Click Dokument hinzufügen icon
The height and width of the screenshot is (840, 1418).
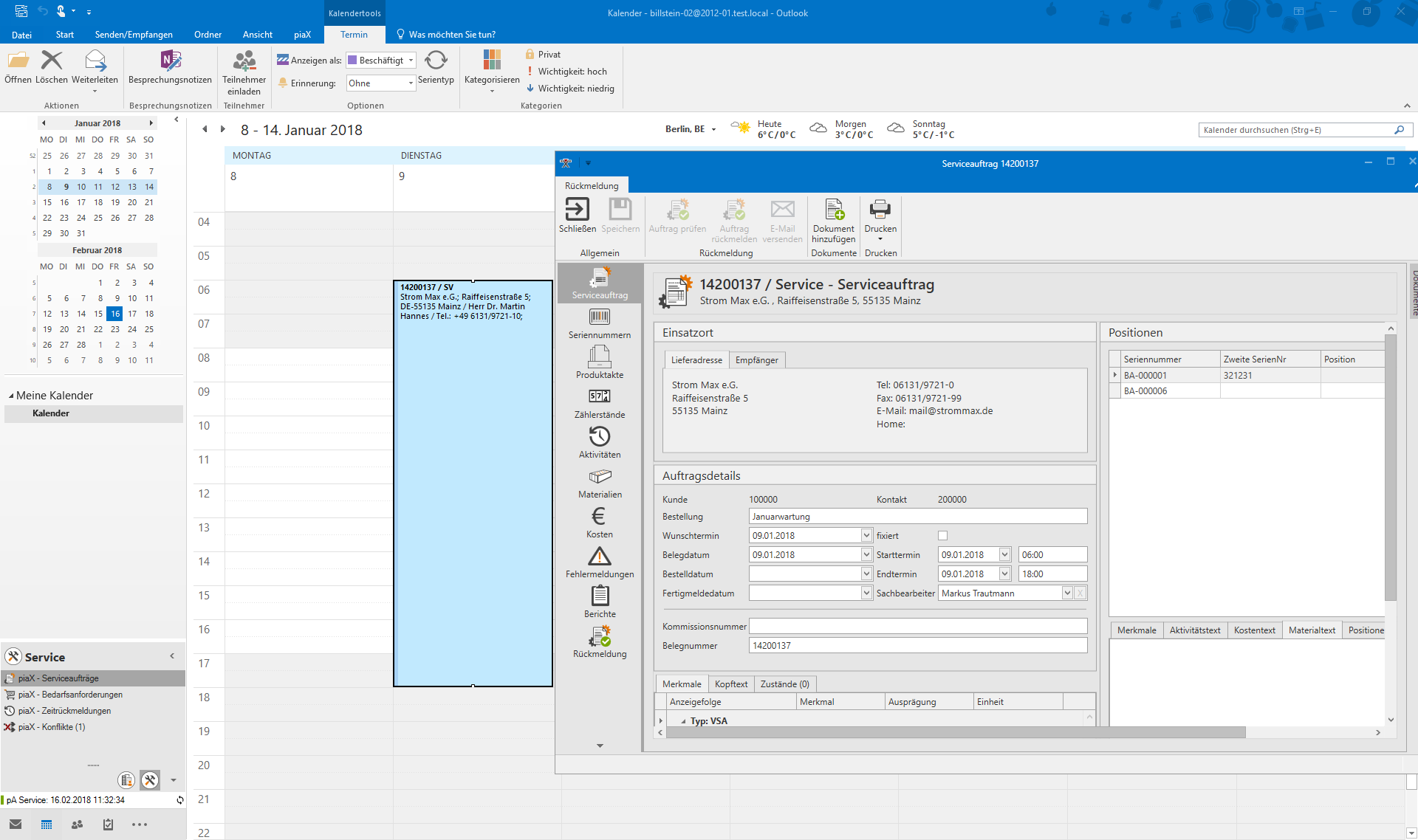(834, 210)
